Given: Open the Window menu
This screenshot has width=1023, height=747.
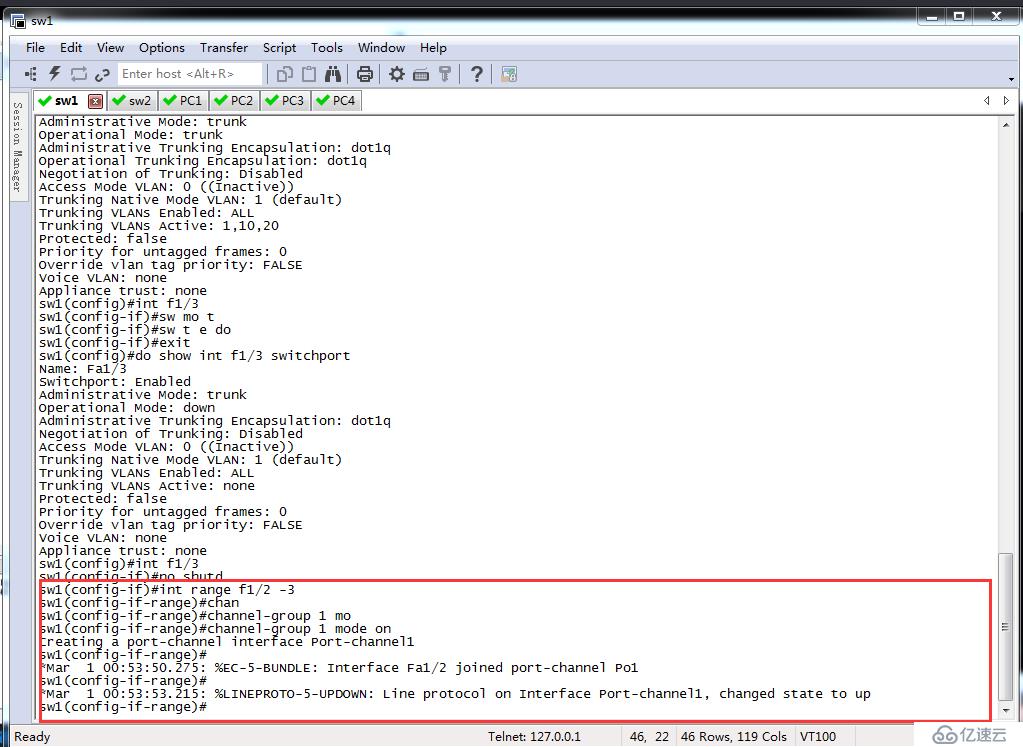Looking at the screenshot, I should pyautogui.click(x=381, y=48).
